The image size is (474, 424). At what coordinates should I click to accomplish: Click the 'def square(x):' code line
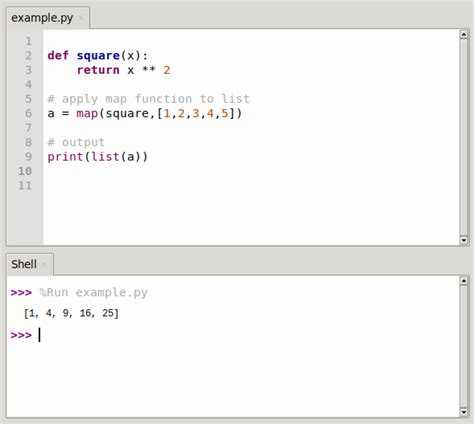pyautogui.click(x=97, y=56)
